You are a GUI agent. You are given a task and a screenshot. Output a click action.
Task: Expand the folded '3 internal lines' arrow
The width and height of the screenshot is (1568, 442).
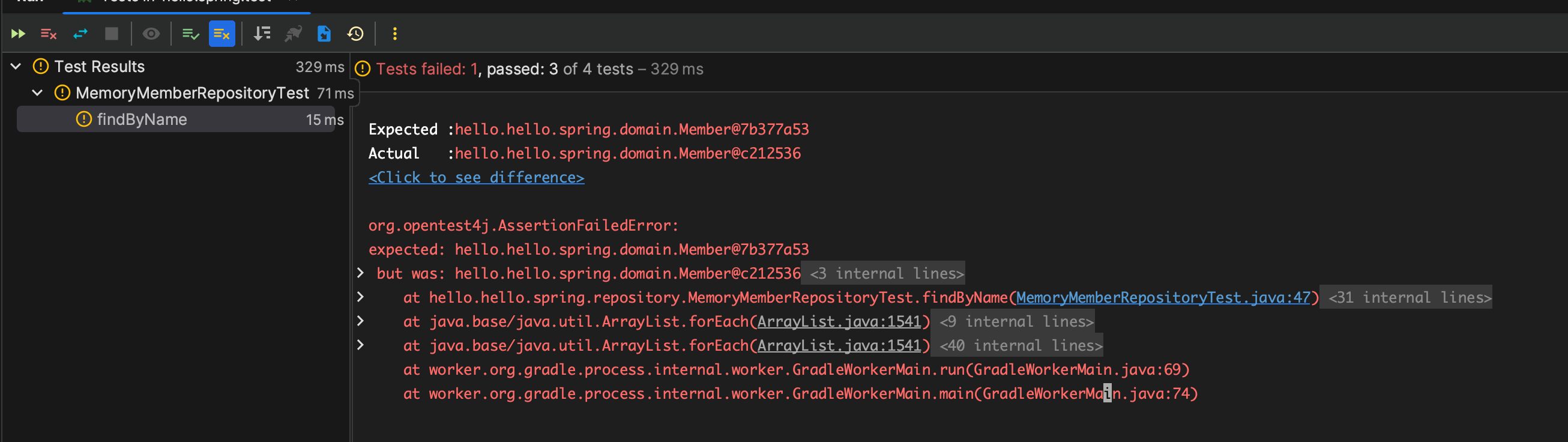tap(360, 273)
